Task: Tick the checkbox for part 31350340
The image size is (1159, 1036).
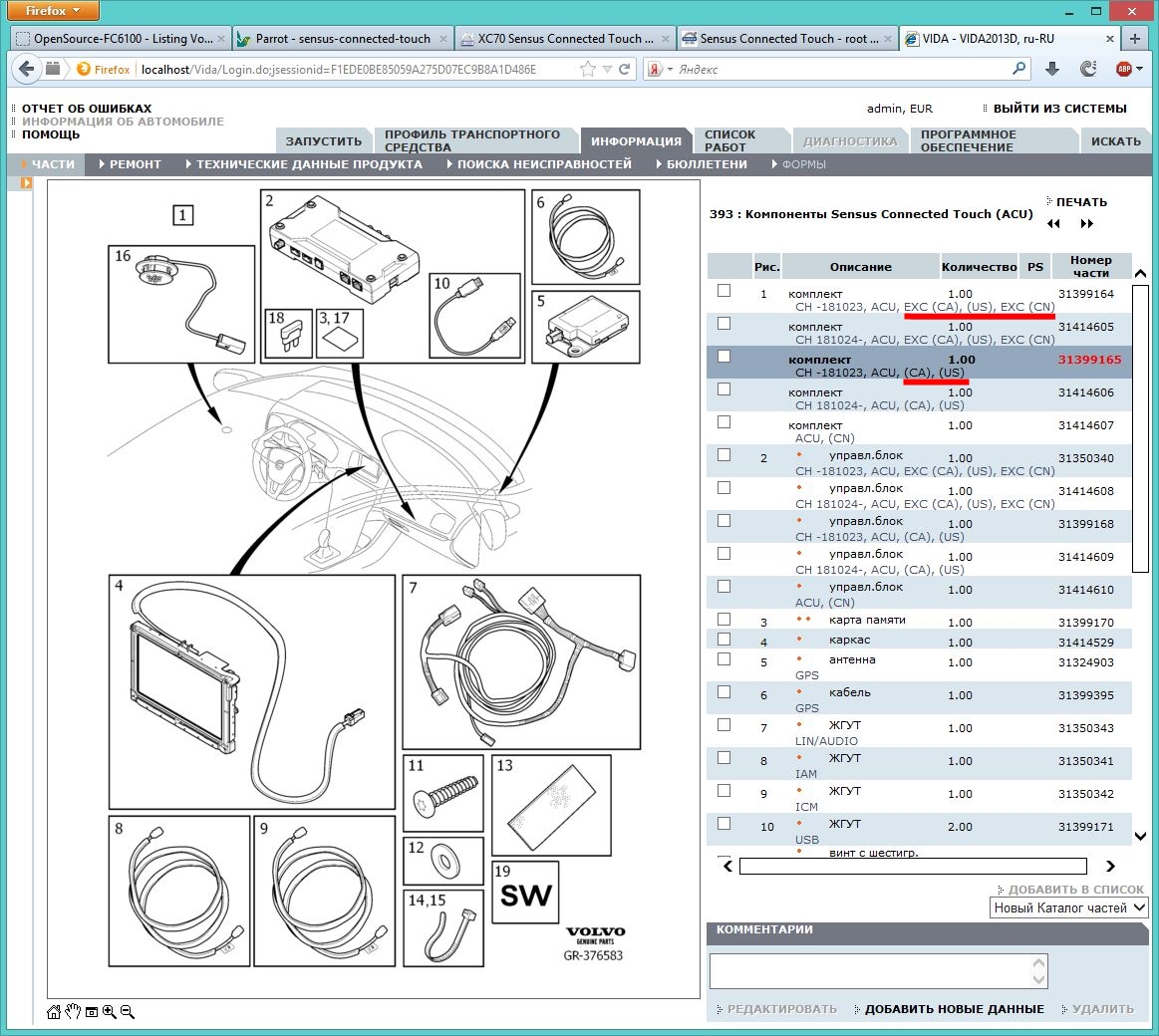Action: pos(724,454)
